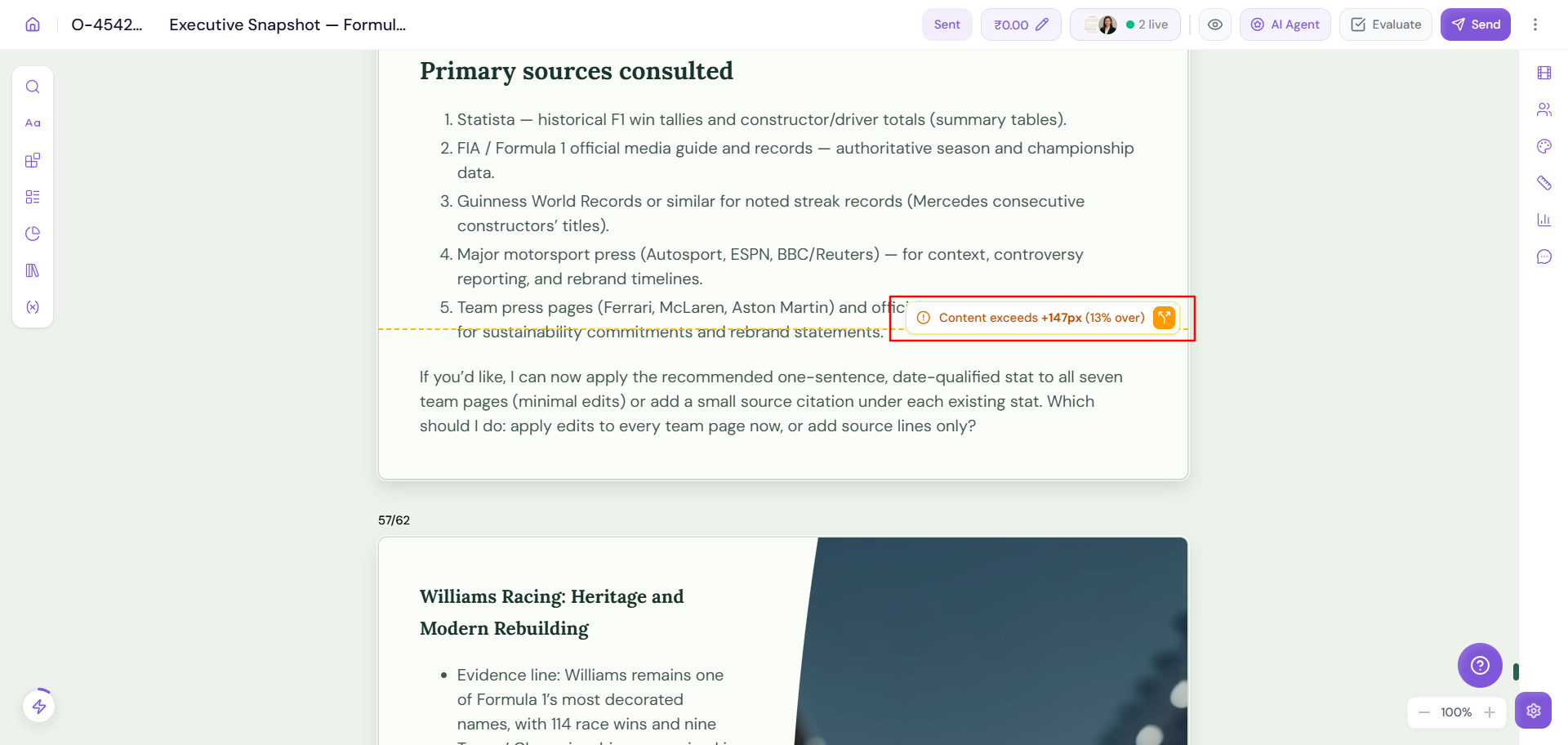
Task: Toggle preview with the eye icon
Action: (x=1215, y=25)
